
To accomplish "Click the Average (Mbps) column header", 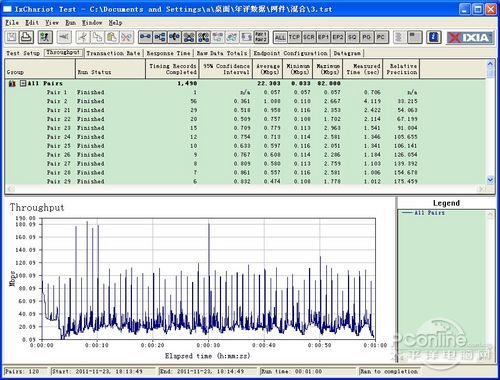I will pos(268,69).
